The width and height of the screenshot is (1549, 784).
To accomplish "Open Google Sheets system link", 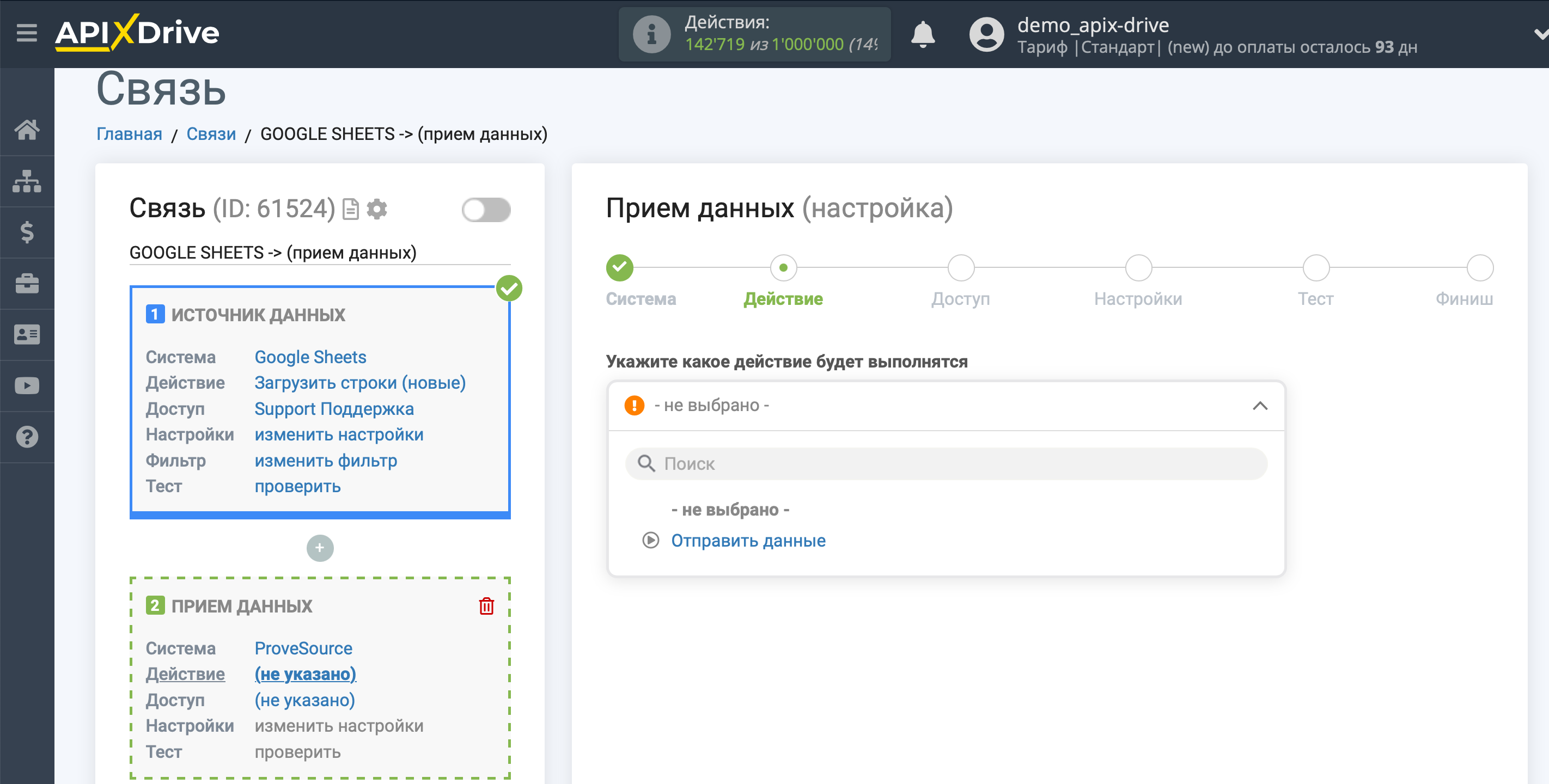I will [310, 357].
